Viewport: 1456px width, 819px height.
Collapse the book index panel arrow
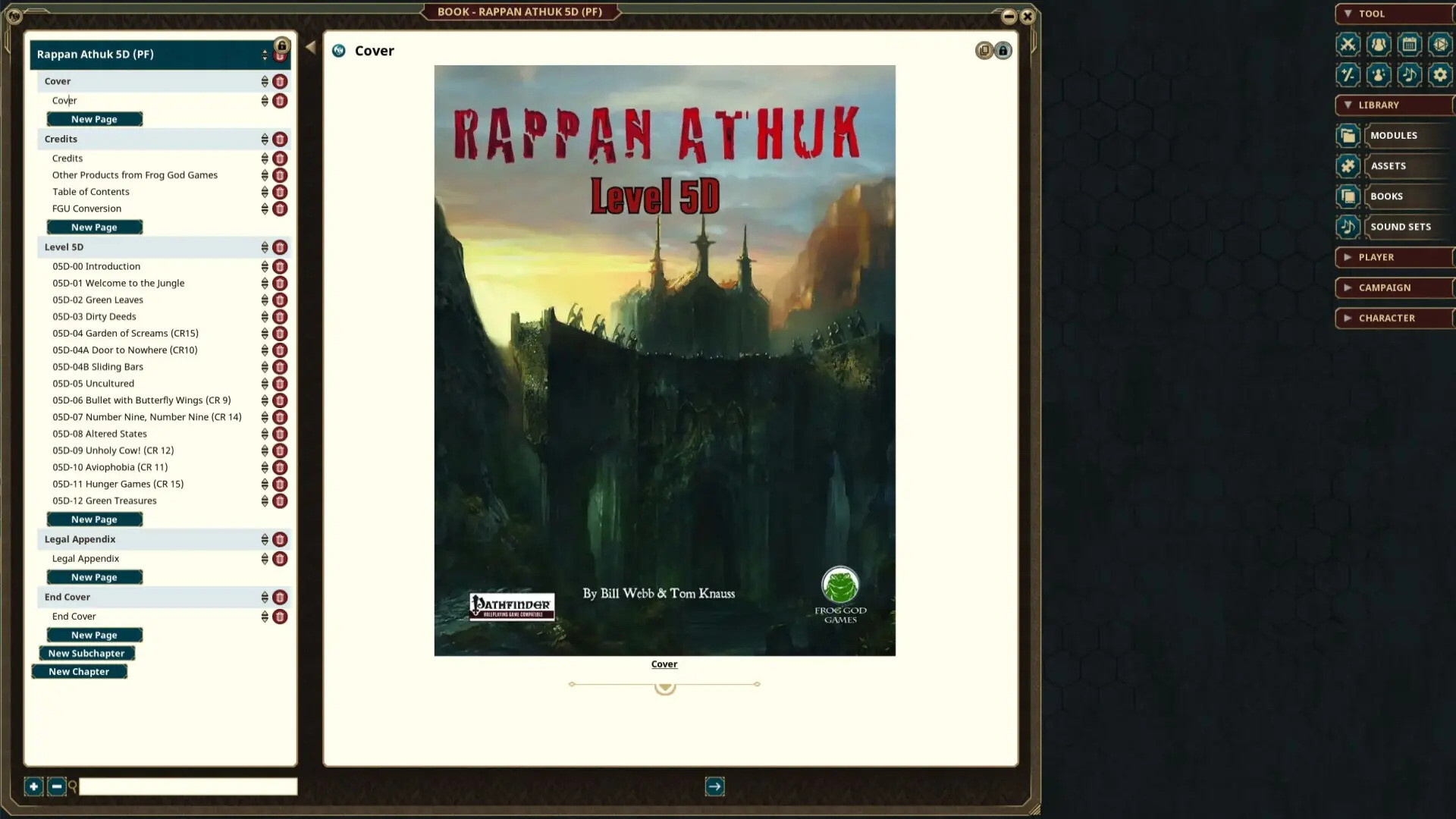[311, 47]
